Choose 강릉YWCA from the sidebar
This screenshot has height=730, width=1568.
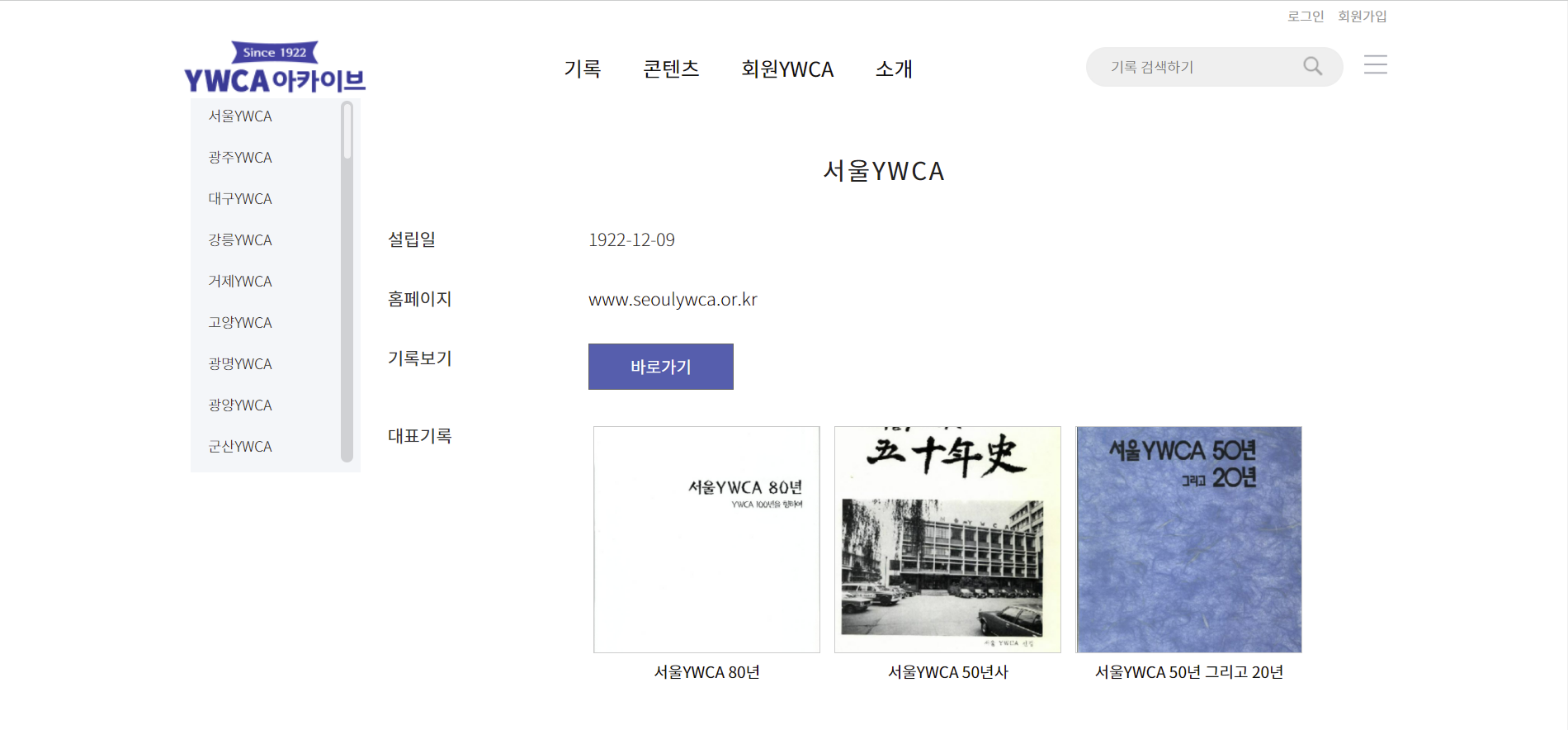[240, 239]
